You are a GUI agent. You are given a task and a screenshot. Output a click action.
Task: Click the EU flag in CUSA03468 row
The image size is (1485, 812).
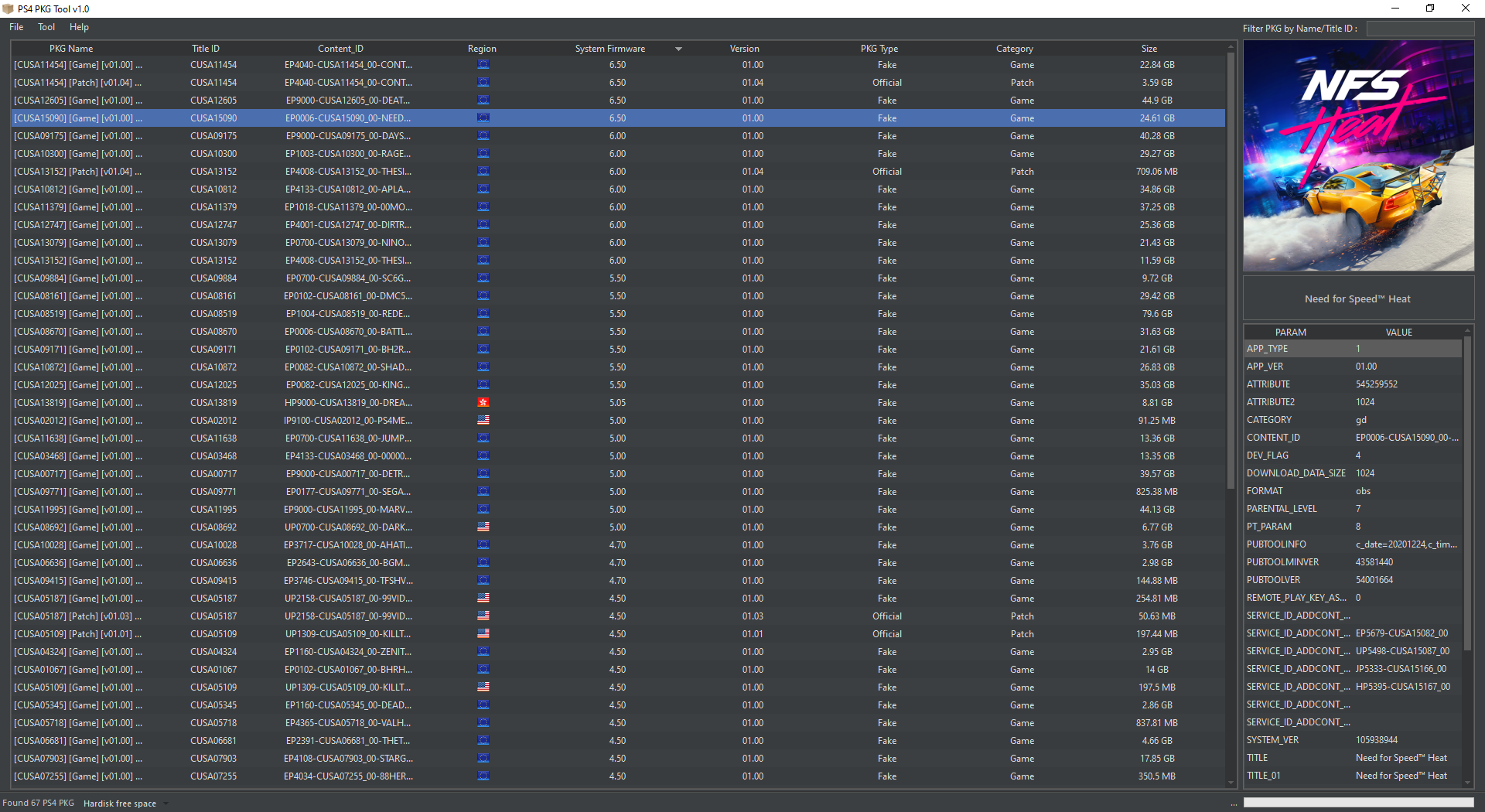pyautogui.click(x=483, y=456)
